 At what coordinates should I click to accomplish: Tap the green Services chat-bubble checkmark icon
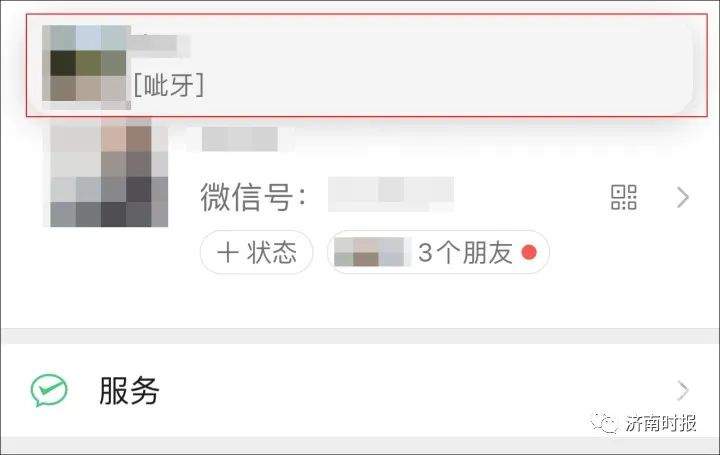[49, 390]
